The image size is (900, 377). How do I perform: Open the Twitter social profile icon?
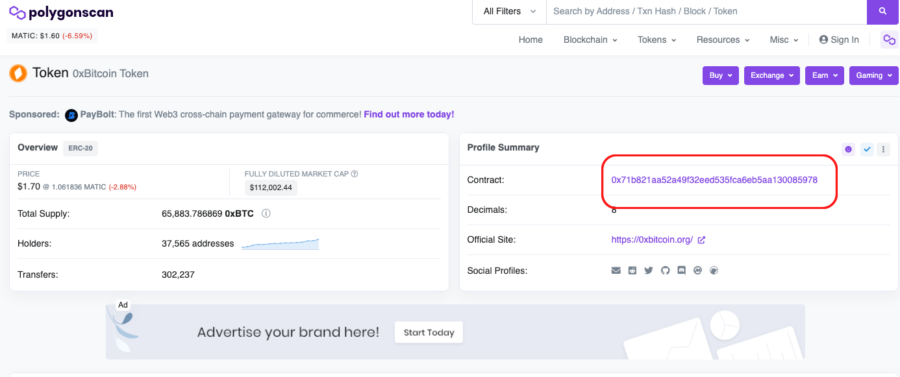[x=649, y=270]
